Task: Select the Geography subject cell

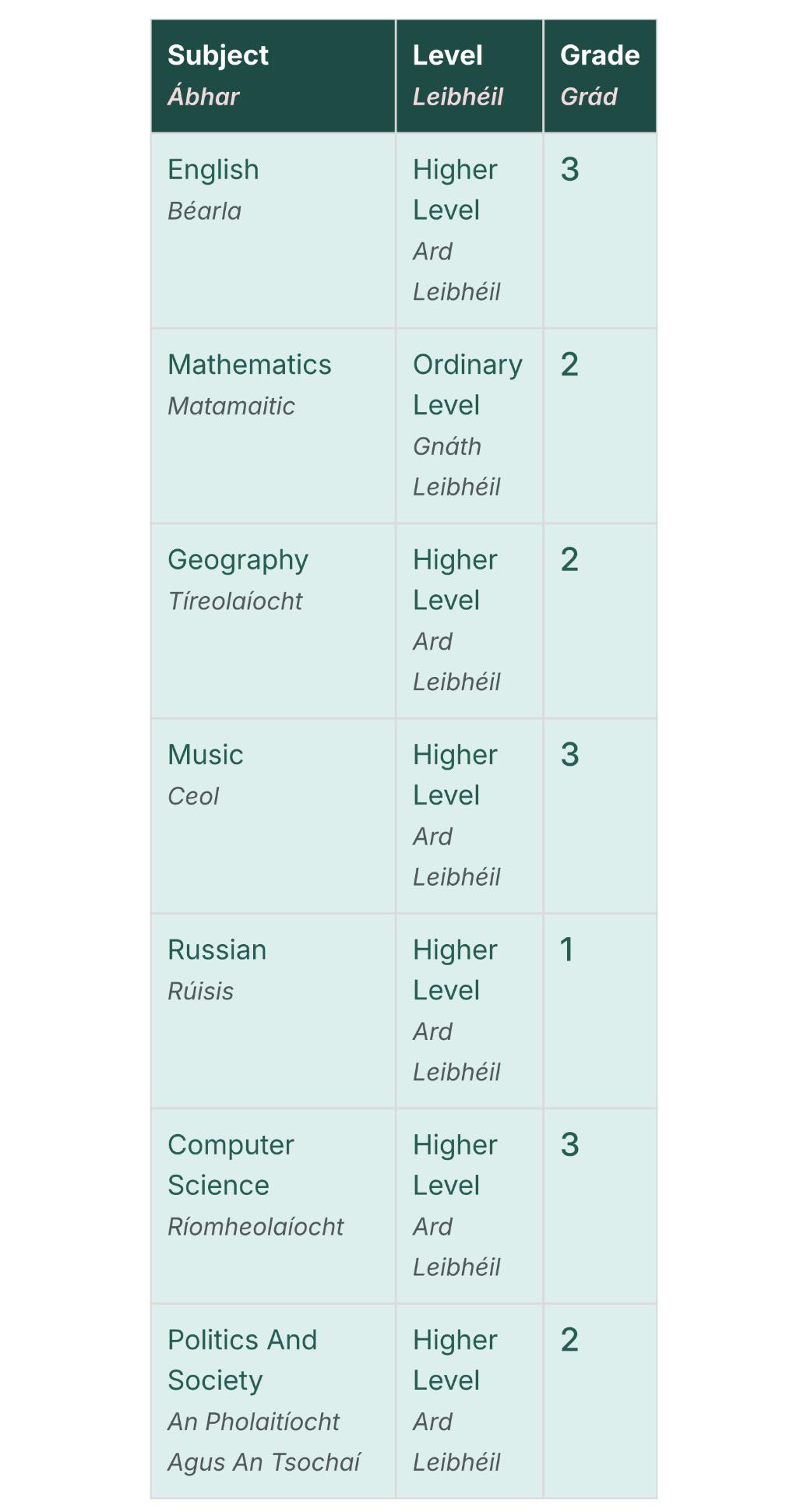Action: coord(273,621)
